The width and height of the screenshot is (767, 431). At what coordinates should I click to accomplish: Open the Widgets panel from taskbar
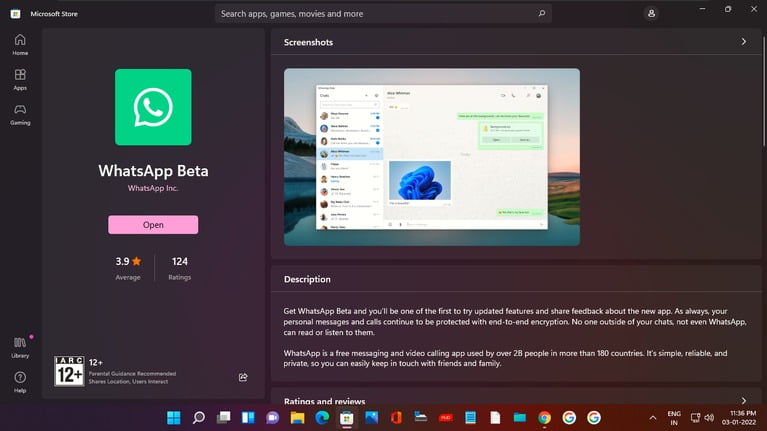pos(248,417)
